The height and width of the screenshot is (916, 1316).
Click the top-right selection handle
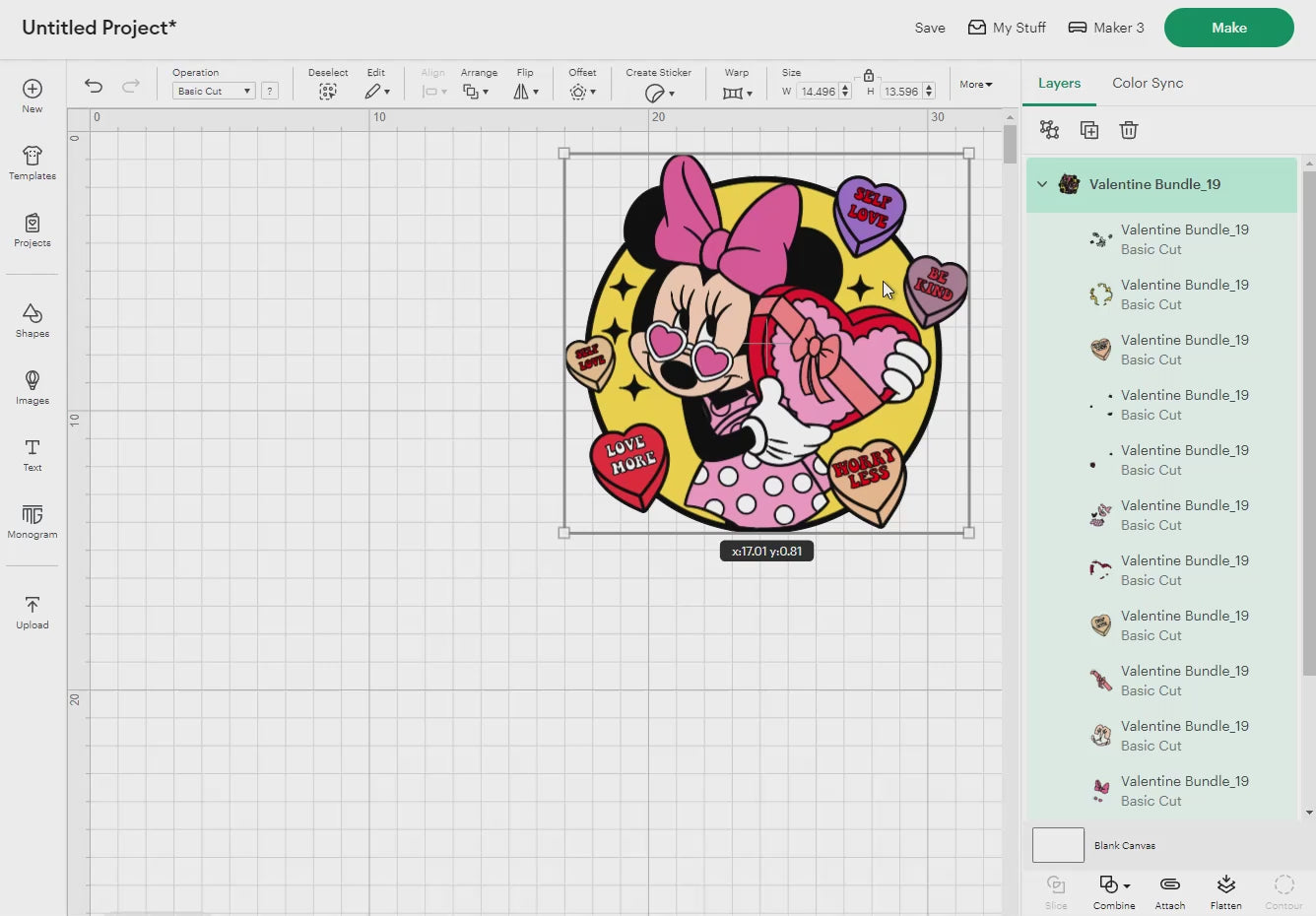click(x=968, y=154)
